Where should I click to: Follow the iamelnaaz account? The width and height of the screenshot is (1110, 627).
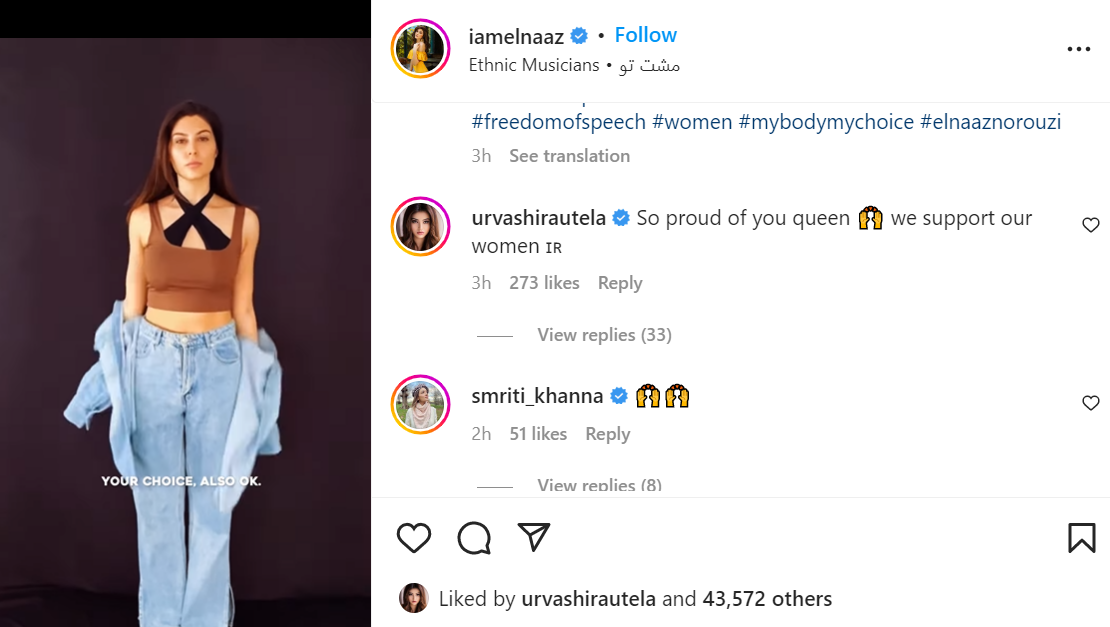[x=645, y=35]
